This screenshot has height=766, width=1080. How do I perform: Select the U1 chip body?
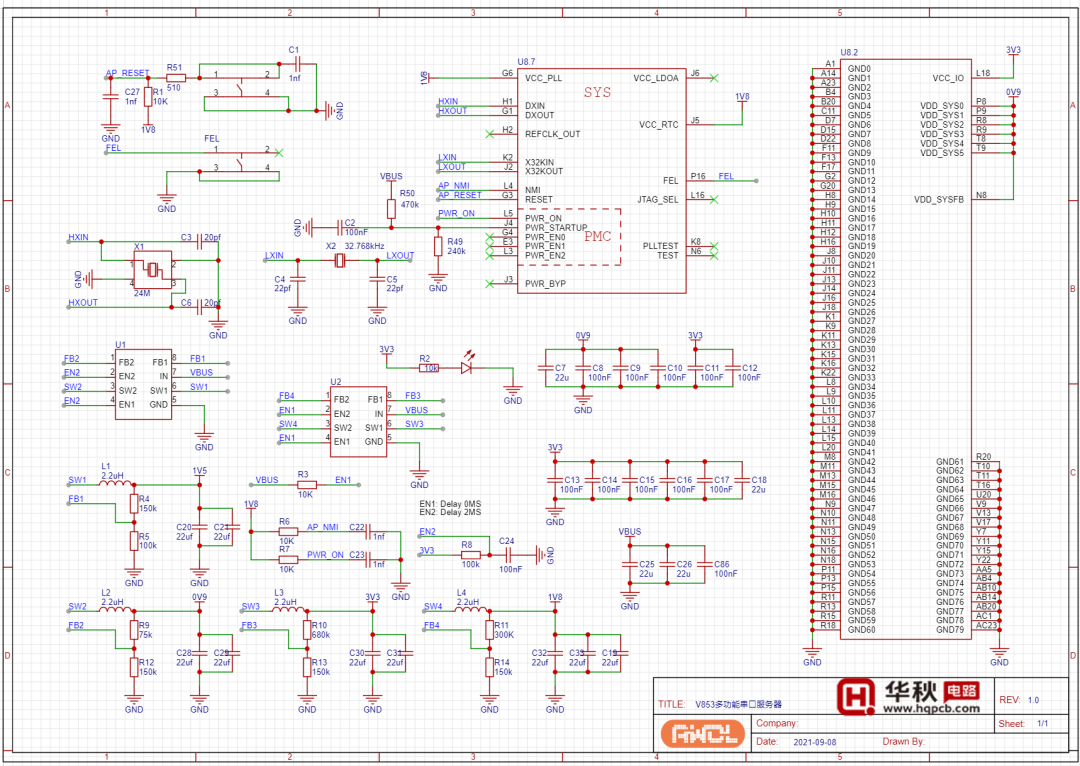[x=143, y=383]
